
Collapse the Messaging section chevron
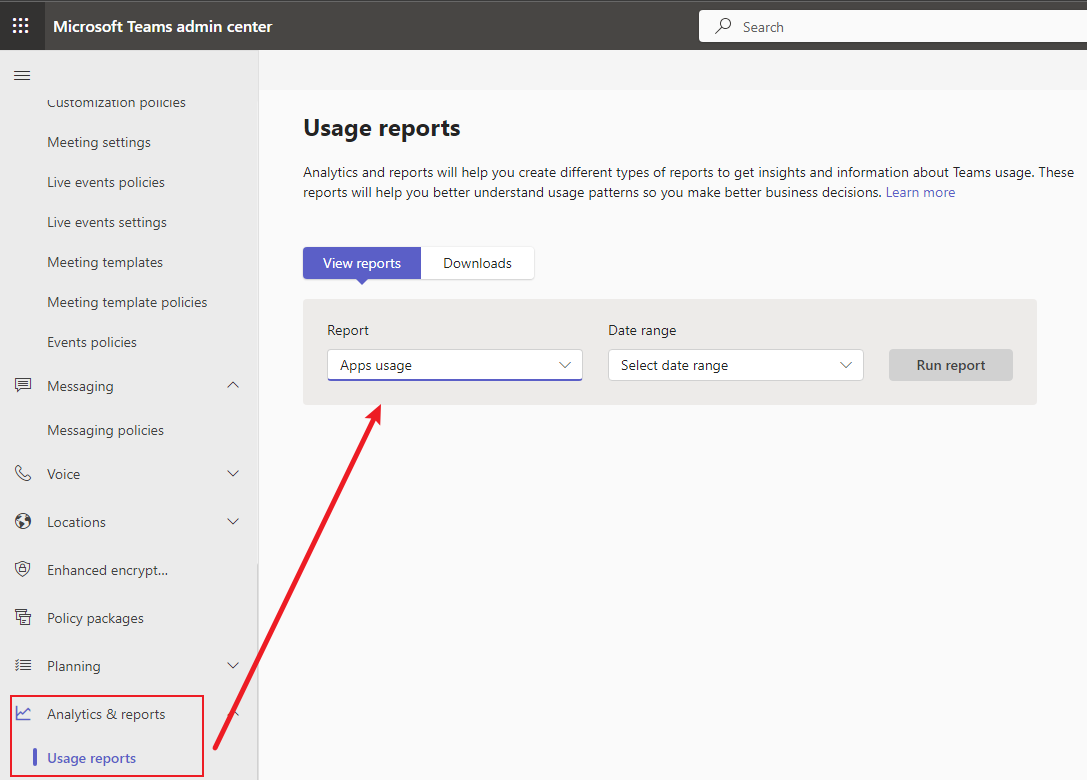(233, 385)
